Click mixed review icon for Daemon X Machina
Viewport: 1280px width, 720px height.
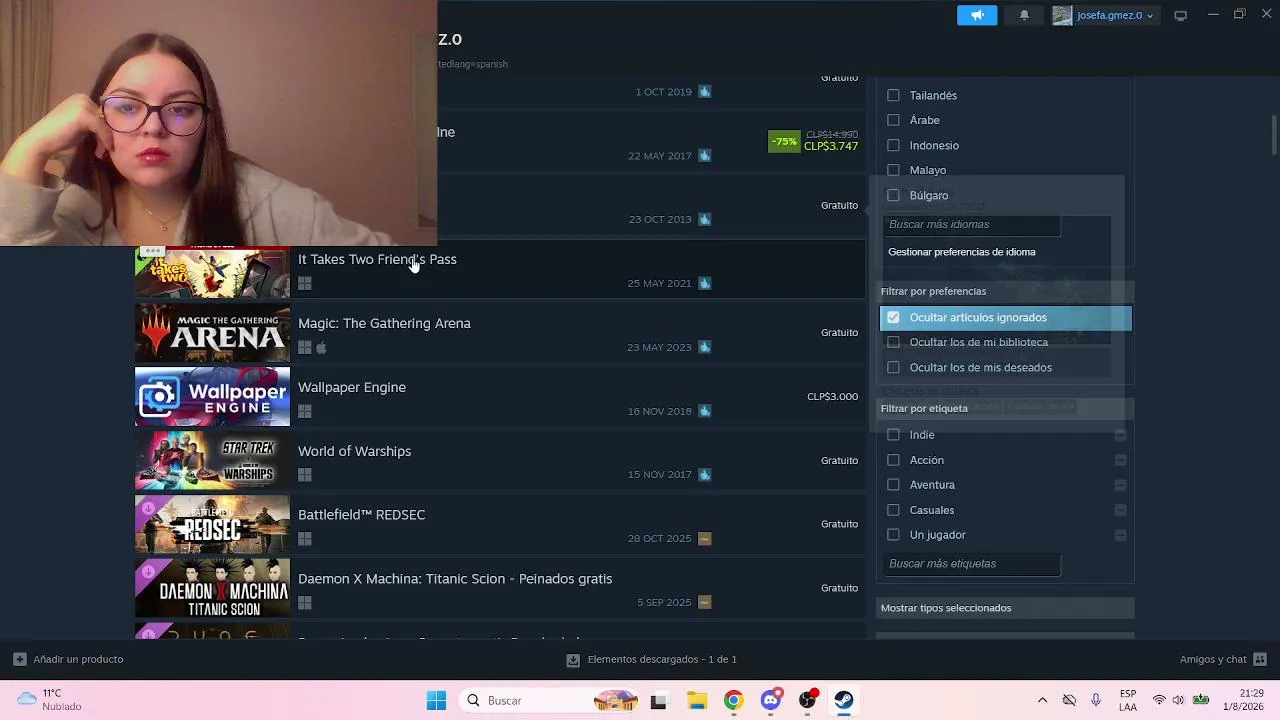(x=705, y=602)
